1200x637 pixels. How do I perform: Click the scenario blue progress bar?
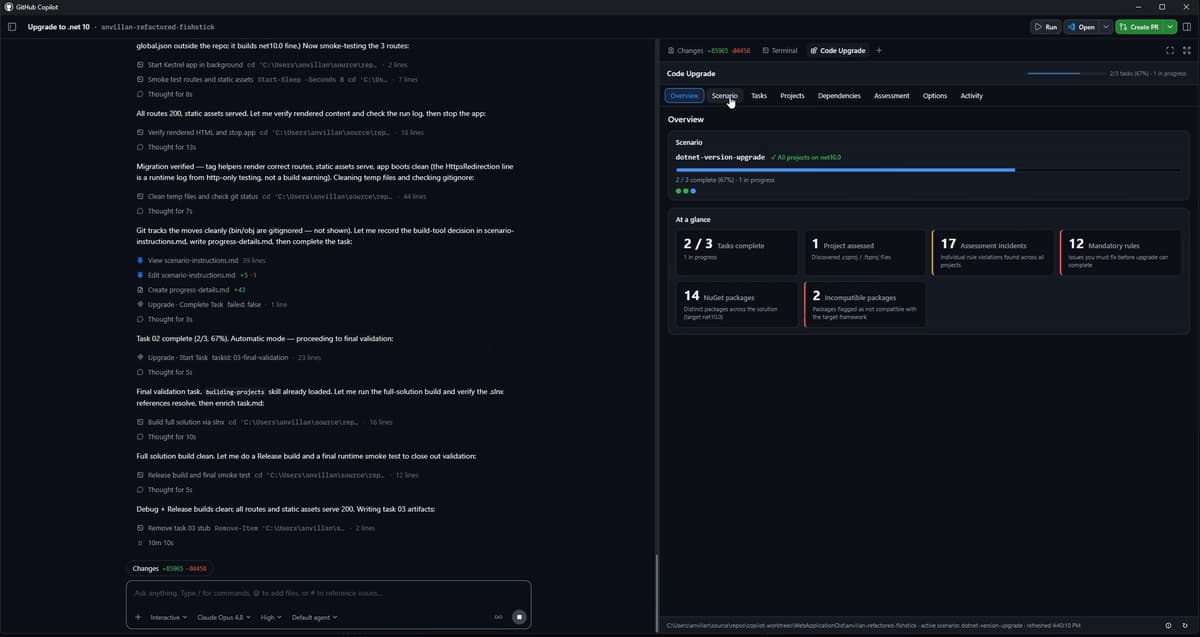930,170
